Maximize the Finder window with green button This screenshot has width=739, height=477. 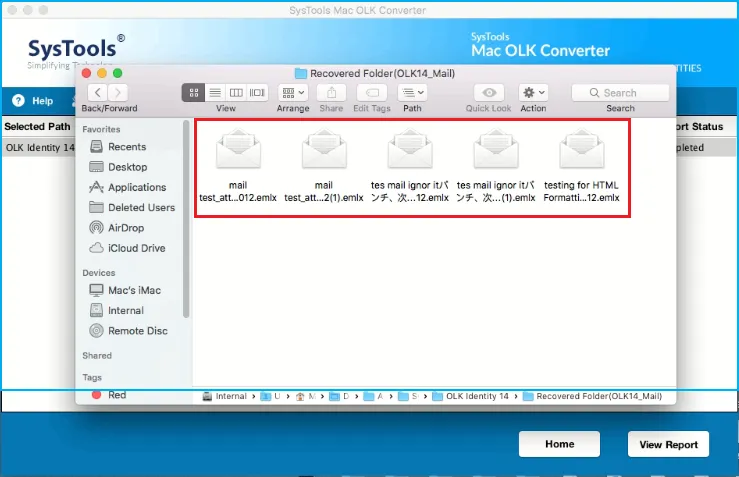point(117,73)
